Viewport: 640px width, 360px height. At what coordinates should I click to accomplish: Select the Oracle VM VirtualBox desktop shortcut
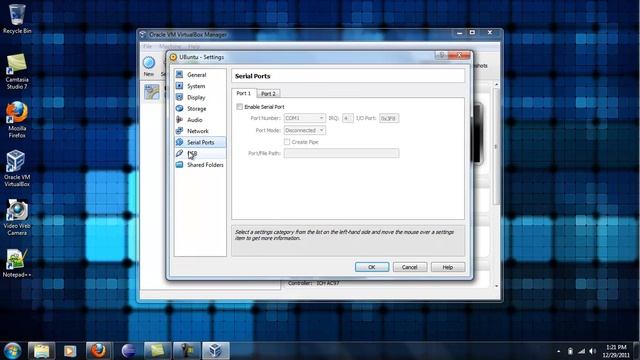tap(17, 168)
